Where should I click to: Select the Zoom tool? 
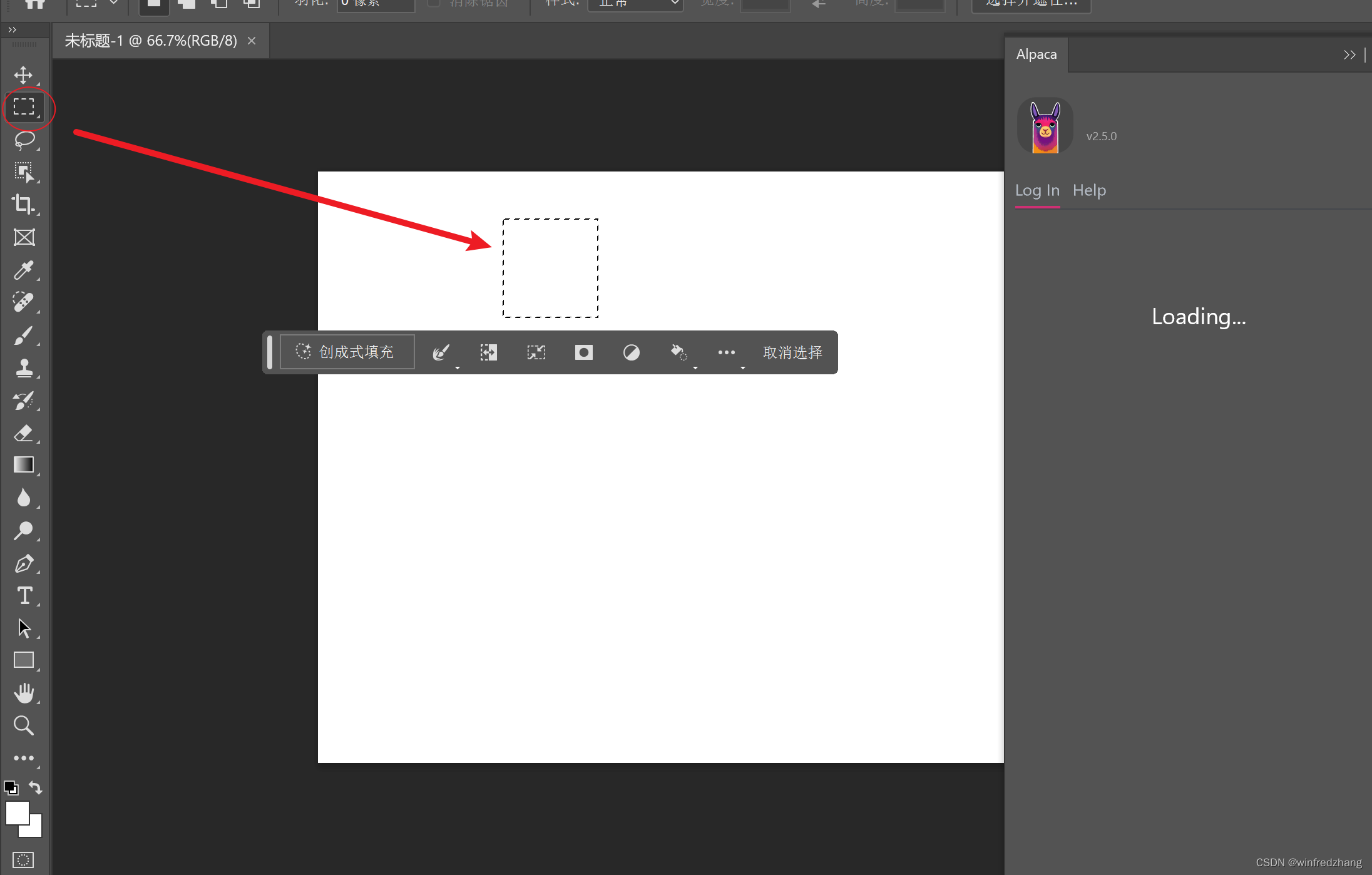24,725
